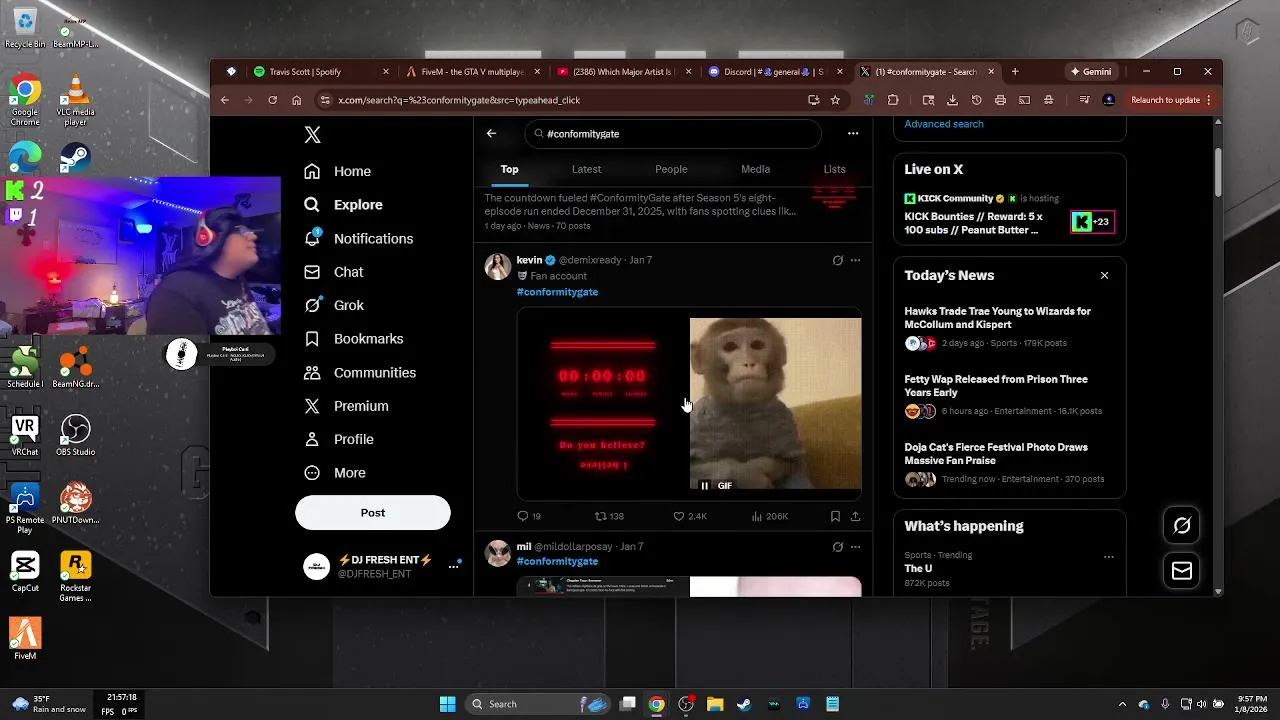
Task: Pause the monkey GIF
Action: (704, 486)
